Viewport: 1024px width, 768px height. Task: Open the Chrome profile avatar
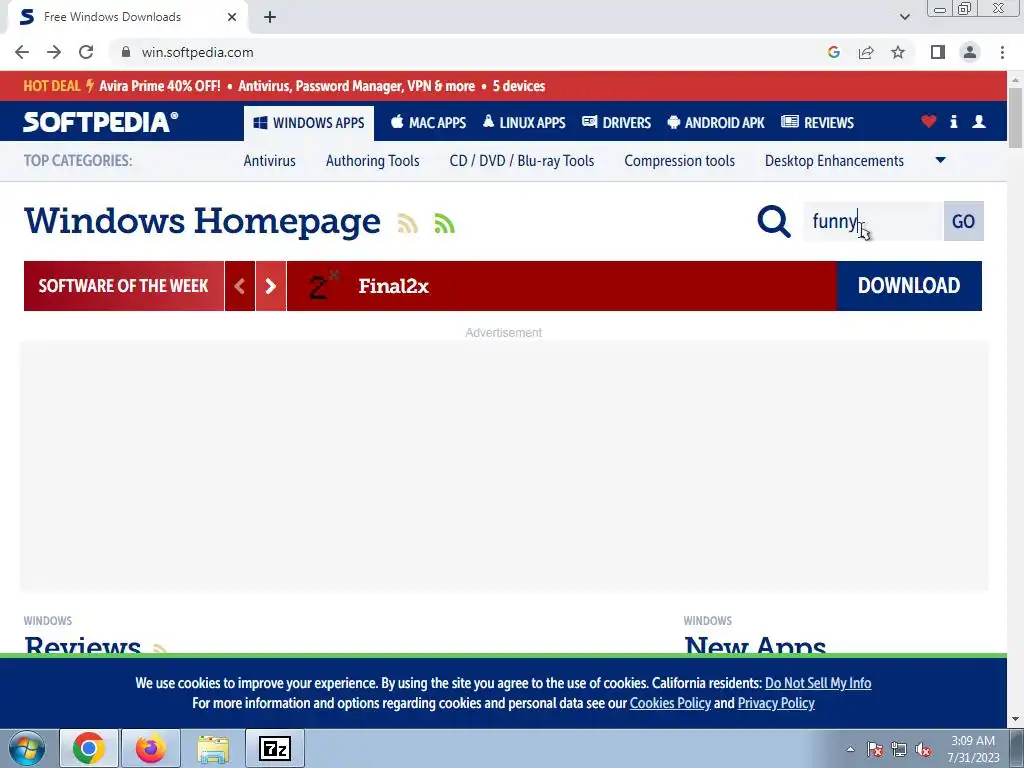point(970,52)
